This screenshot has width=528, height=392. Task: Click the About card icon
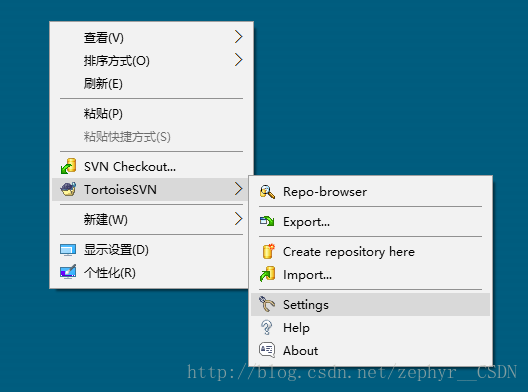point(267,350)
